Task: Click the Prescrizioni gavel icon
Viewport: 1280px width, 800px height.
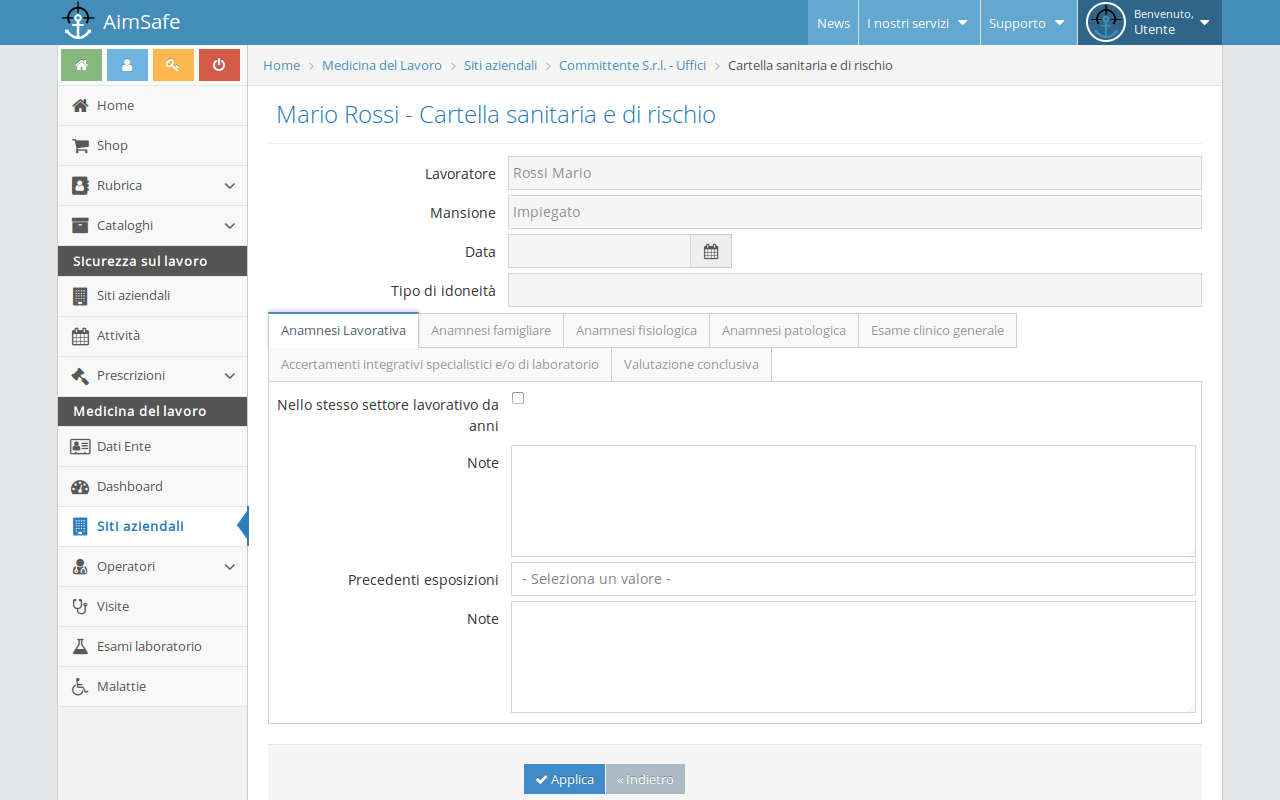Action: pos(80,376)
